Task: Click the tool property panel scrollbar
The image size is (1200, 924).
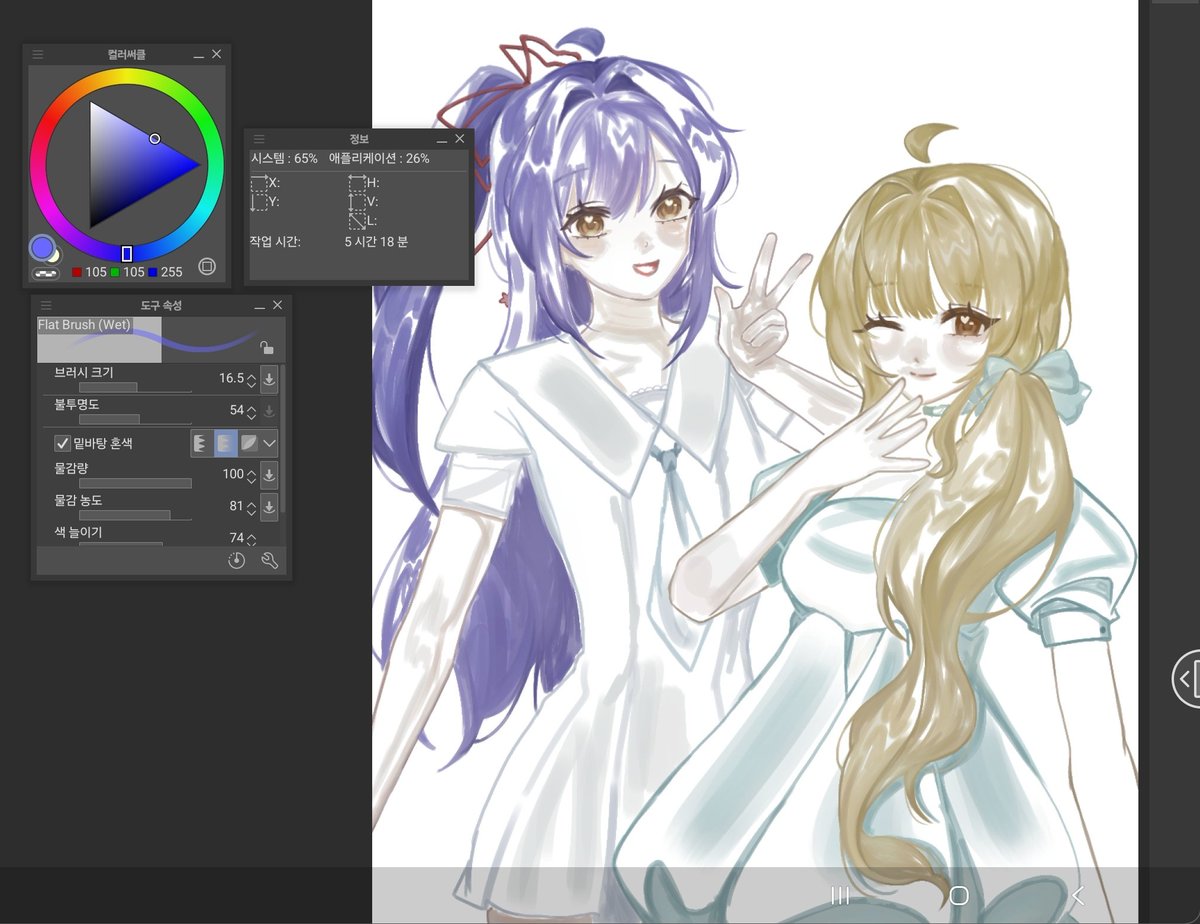Action: 283,440
